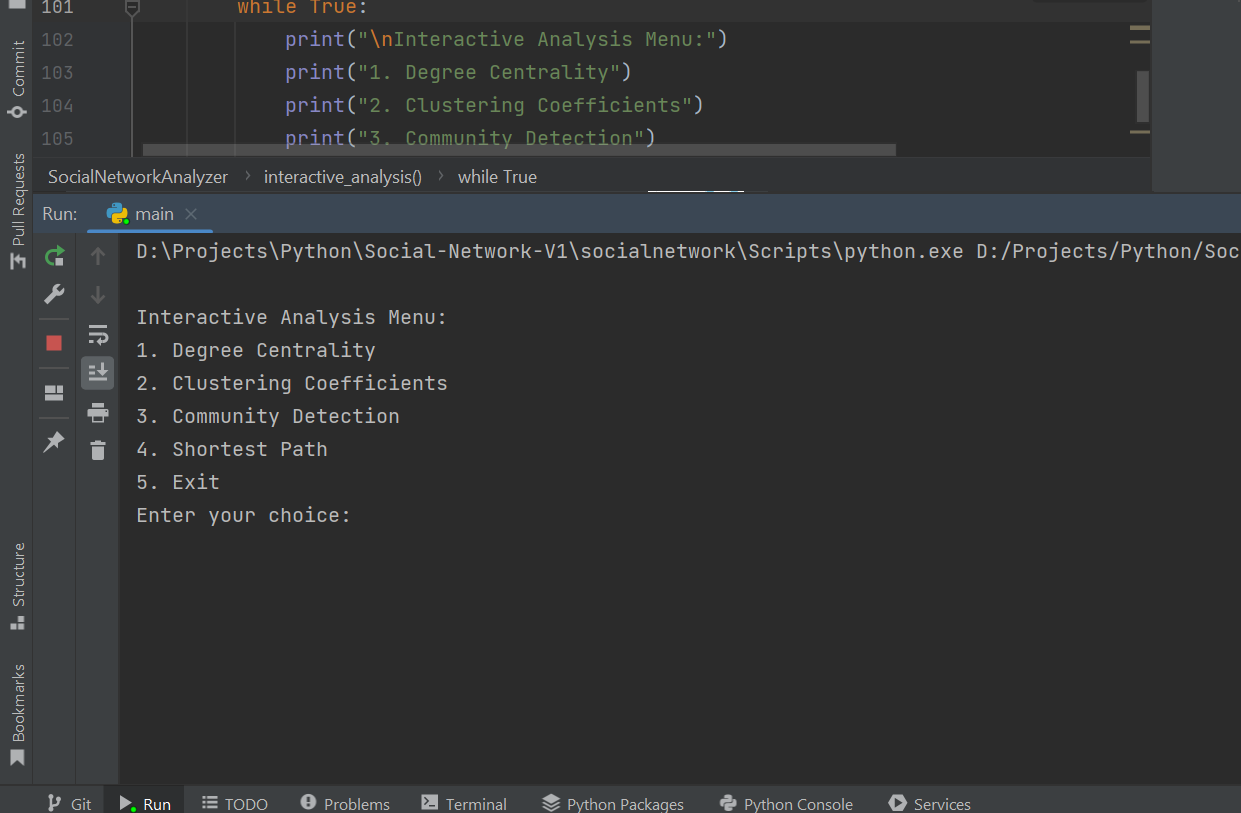
Task: Rerun the main script with the green arrow
Action: [54, 256]
